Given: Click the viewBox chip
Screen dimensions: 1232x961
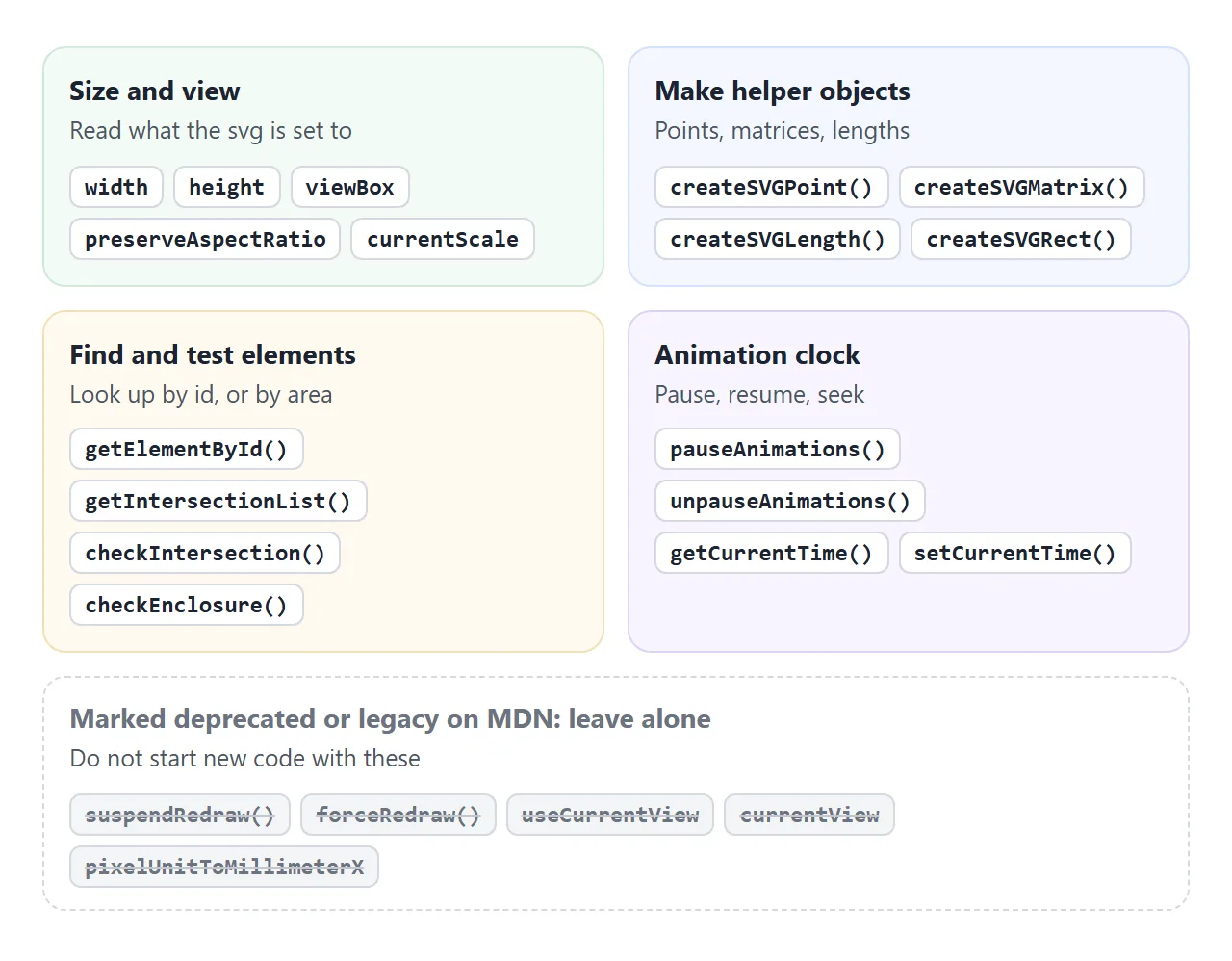Looking at the screenshot, I should (350, 187).
